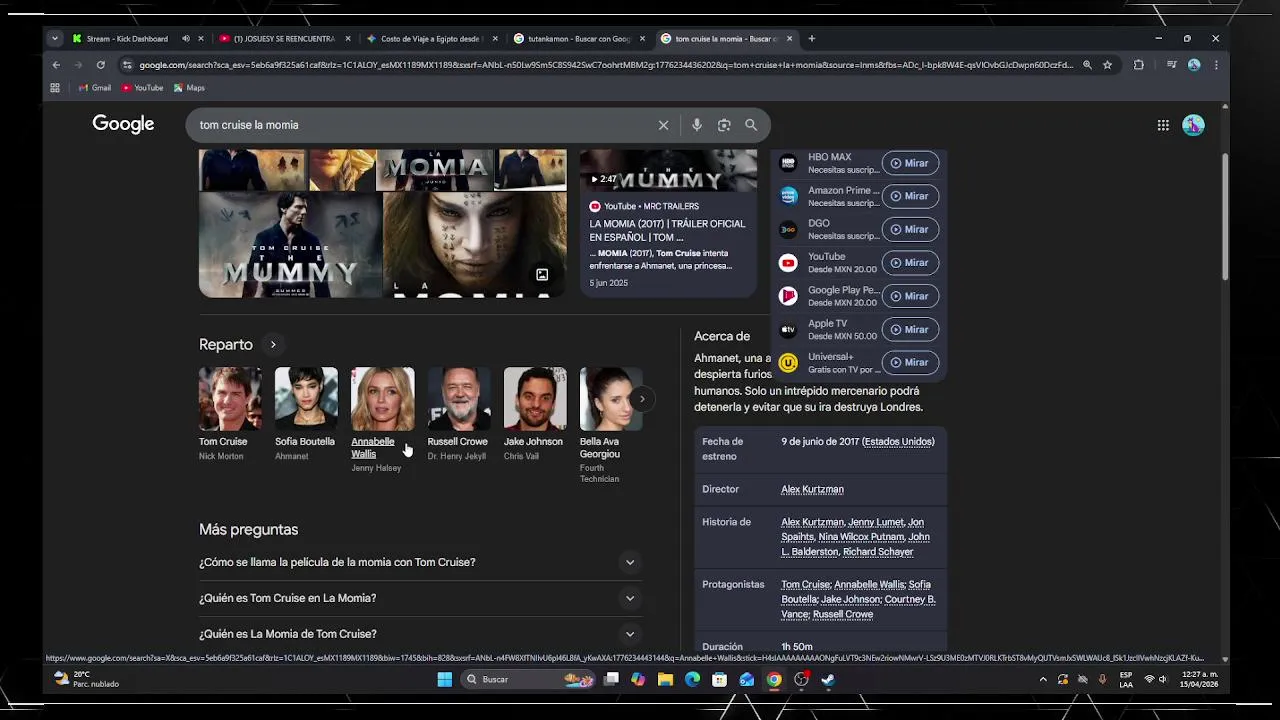
Task: Click Mirar button for Google Play
Action: click(910, 296)
